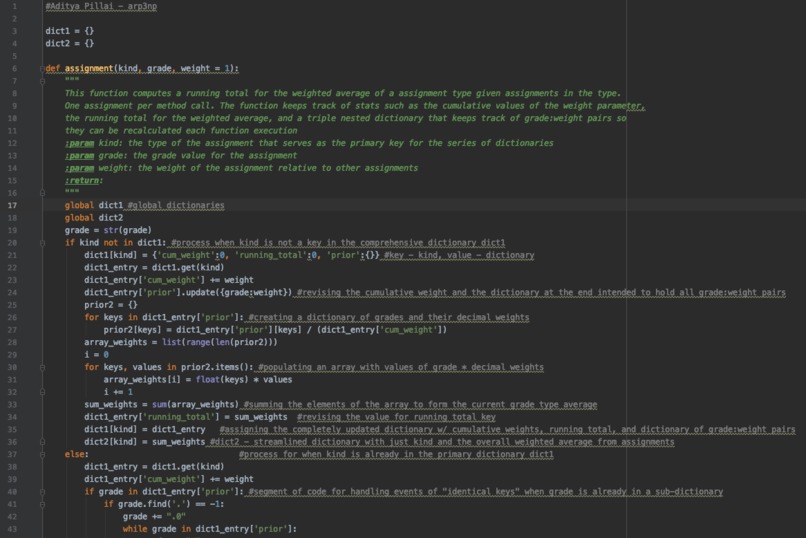
Task: Collapse the 'if grade in dict1_entry' block
Action: pos(43,492)
